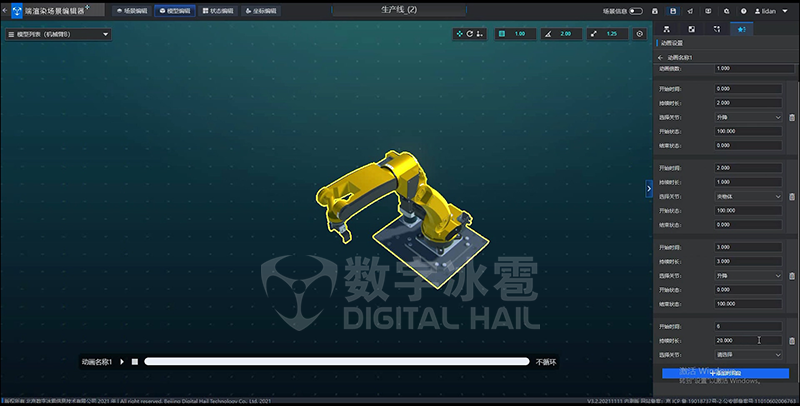
Task: Click second segment start time 2.000
Action: [x=747, y=168]
